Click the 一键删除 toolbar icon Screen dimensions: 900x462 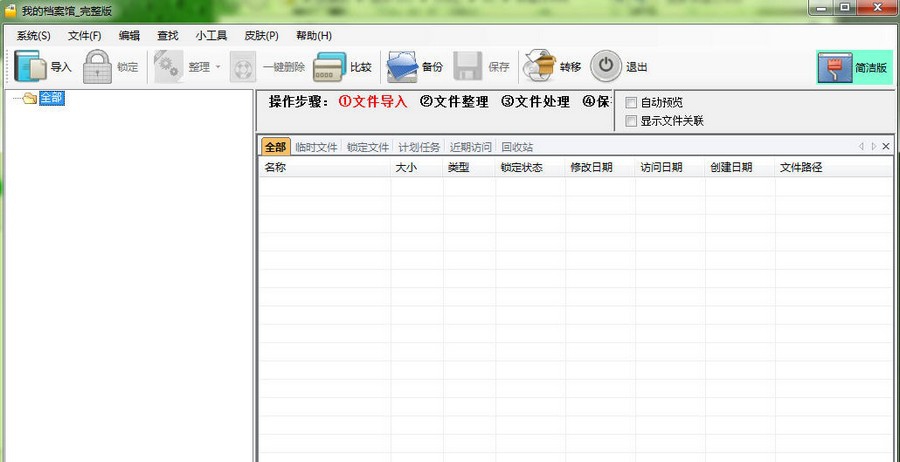pyautogui.click(x=243, y=67)
